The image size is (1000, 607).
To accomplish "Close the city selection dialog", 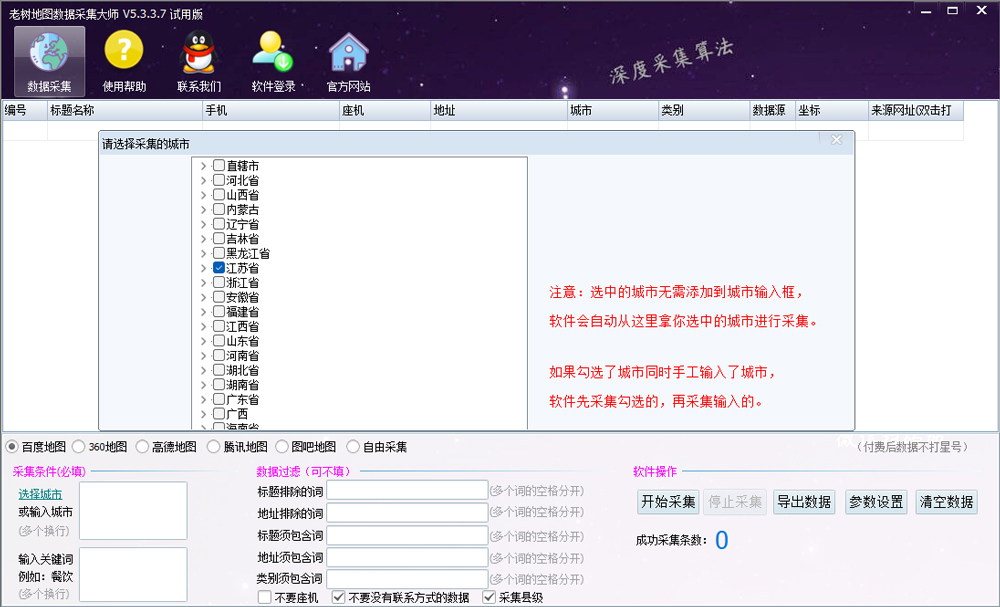I will click(x=836, y=140).
